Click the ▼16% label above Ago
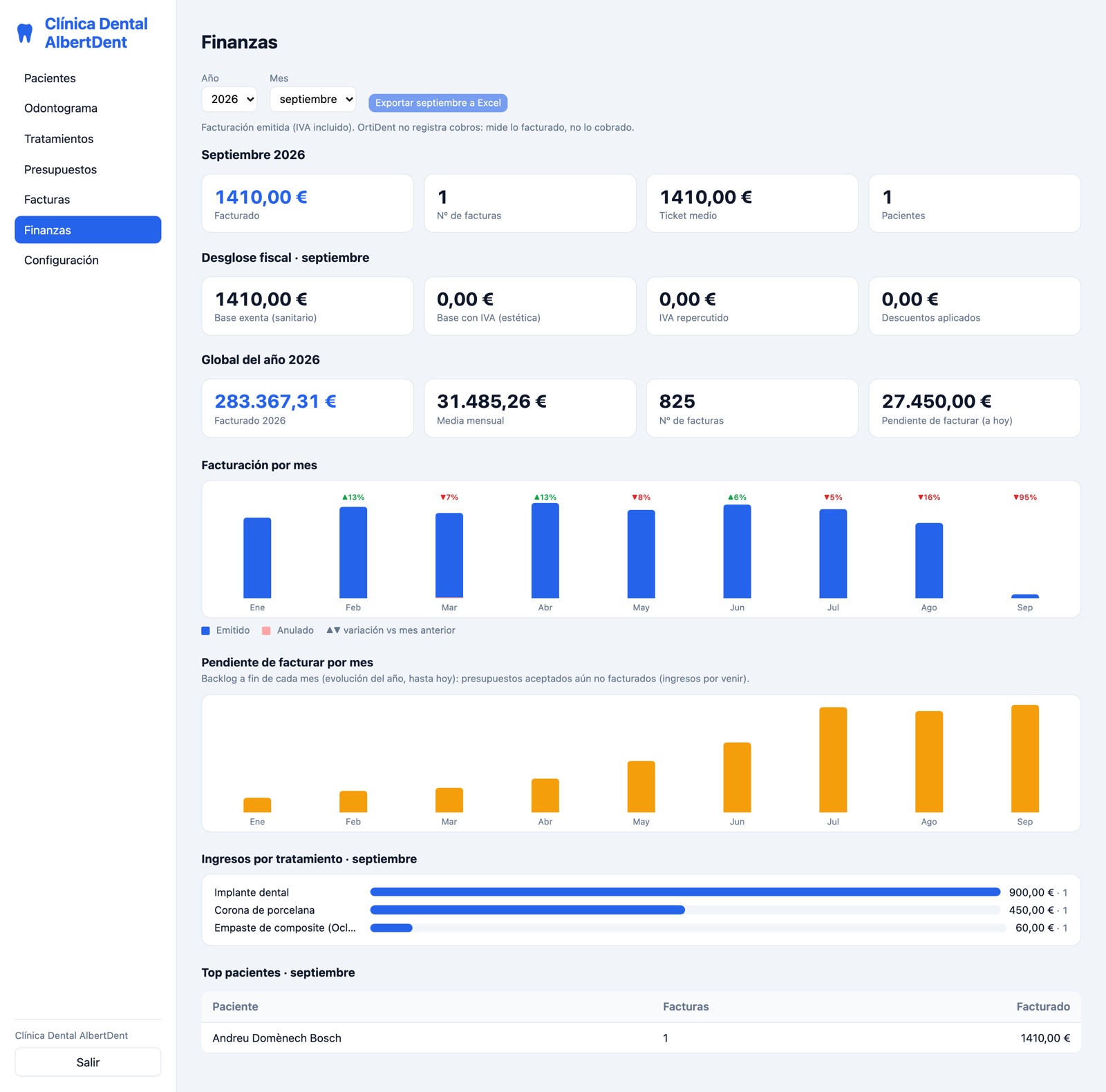This screenshot has height=1092, width=1106. click(929, 498)
